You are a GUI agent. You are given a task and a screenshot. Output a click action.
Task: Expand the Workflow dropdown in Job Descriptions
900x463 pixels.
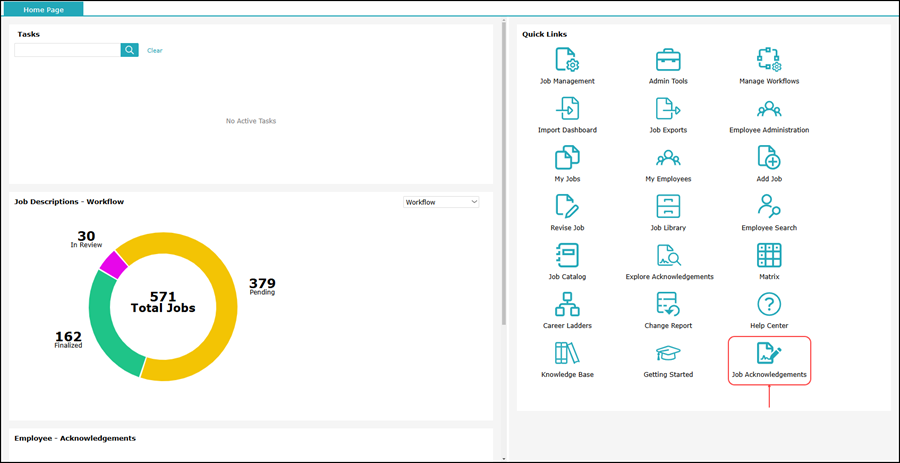[x=441, y=202]
